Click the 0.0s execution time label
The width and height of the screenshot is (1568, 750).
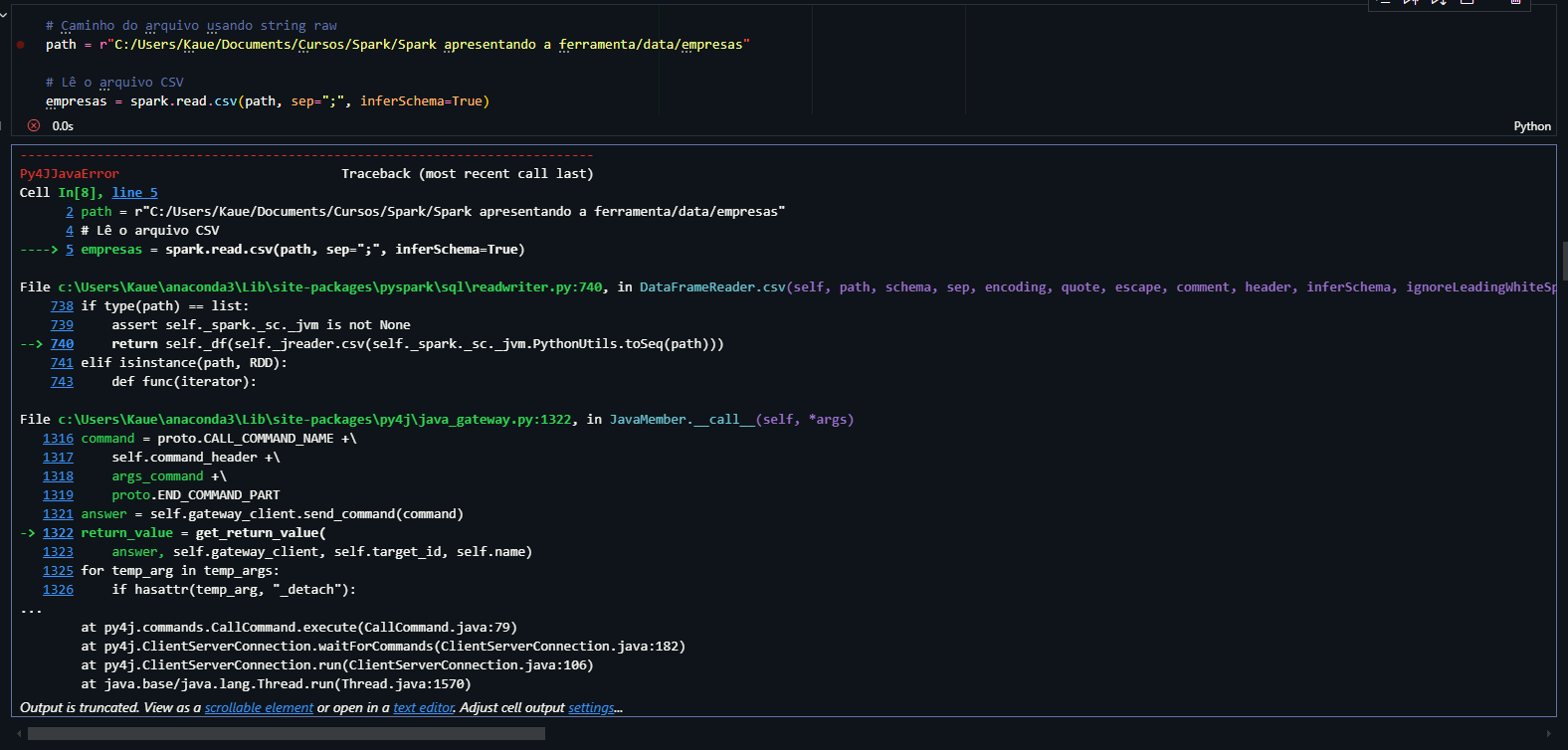coord(63,126)
